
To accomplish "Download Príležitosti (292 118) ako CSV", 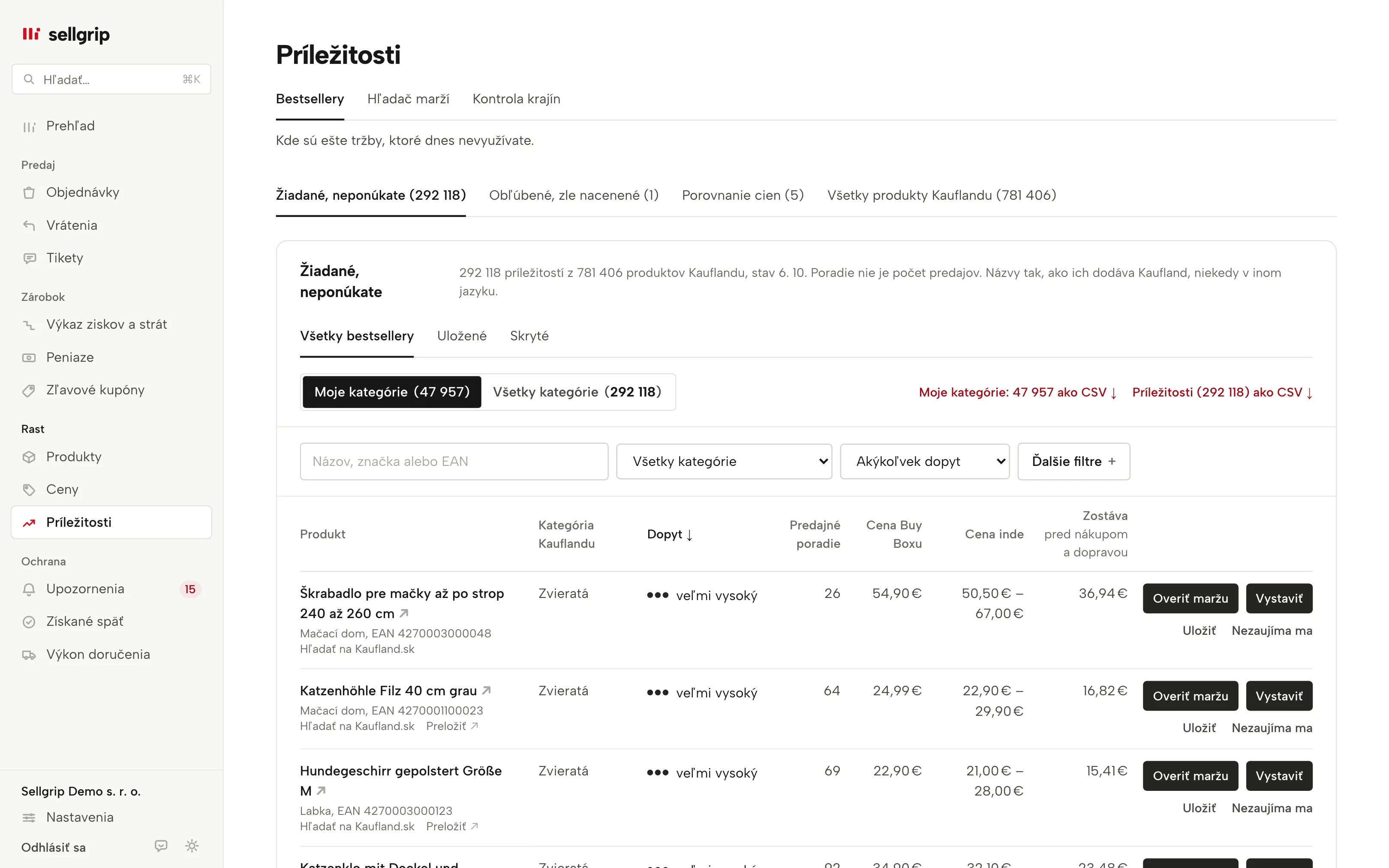I will (1222, 393).
